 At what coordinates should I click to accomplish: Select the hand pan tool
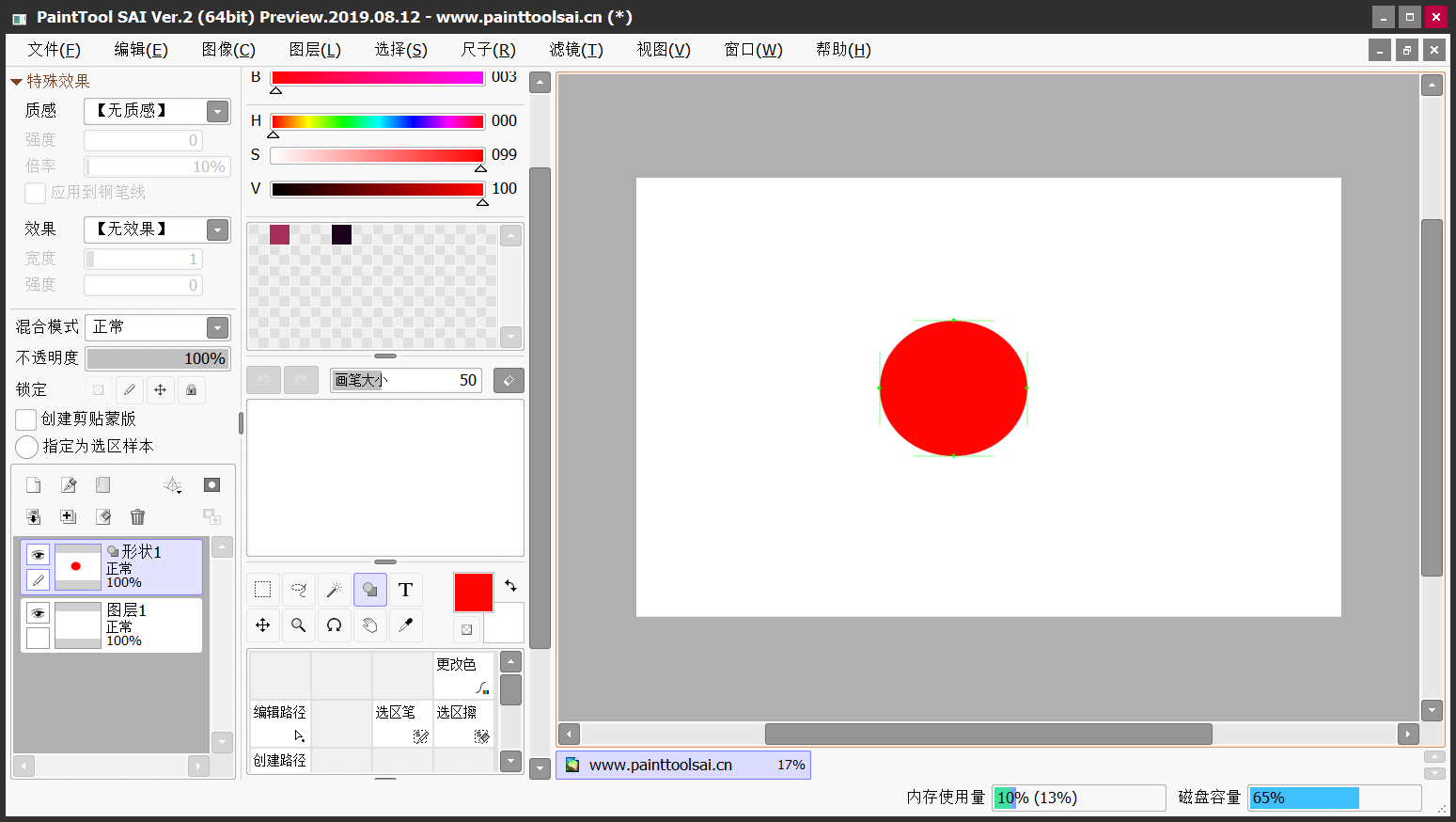pos(370,625)
